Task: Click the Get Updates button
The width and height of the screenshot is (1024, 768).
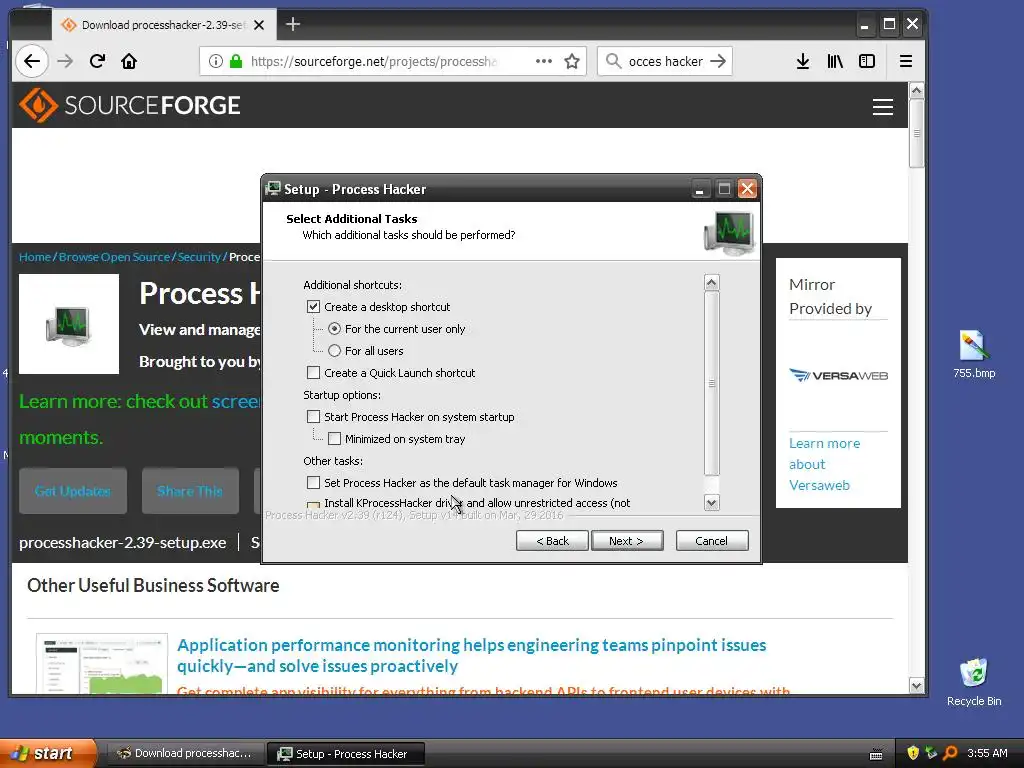Action: [72, 490]
